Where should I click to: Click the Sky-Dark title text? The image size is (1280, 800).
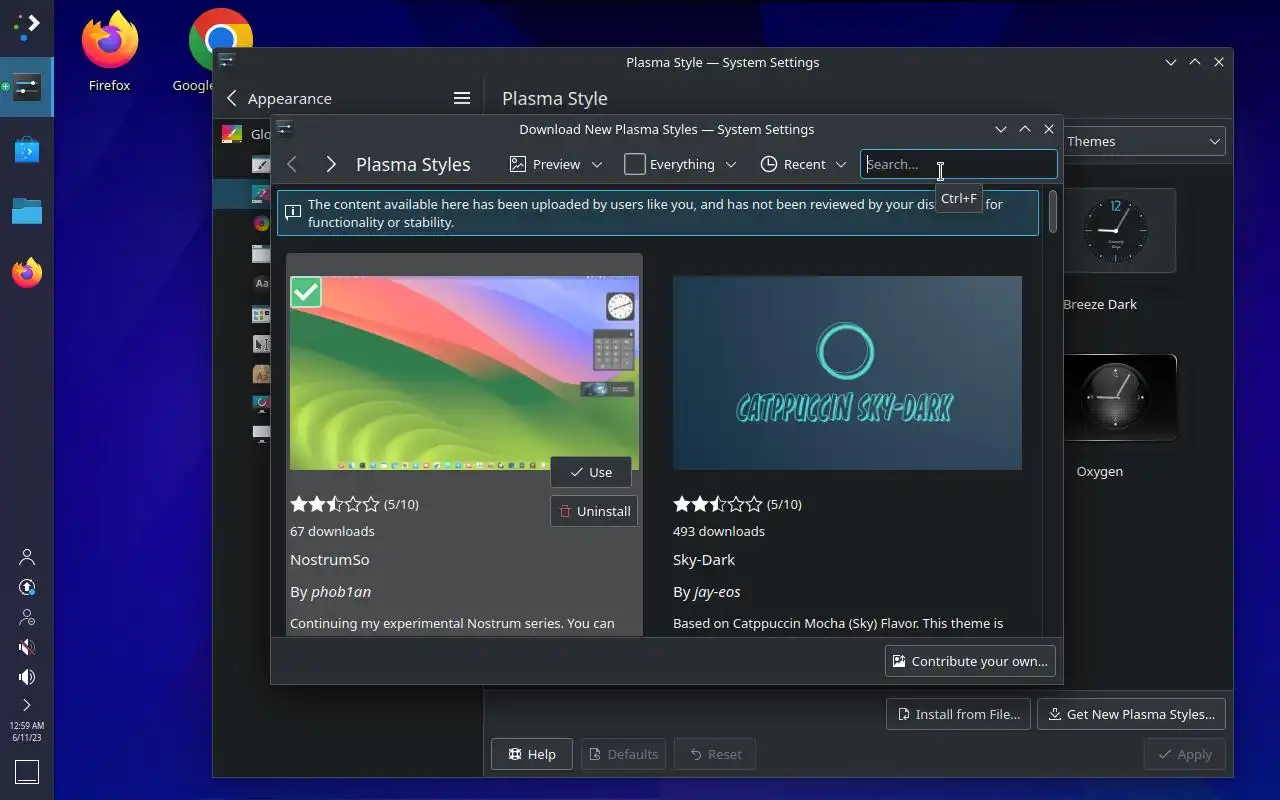point(704,559)
